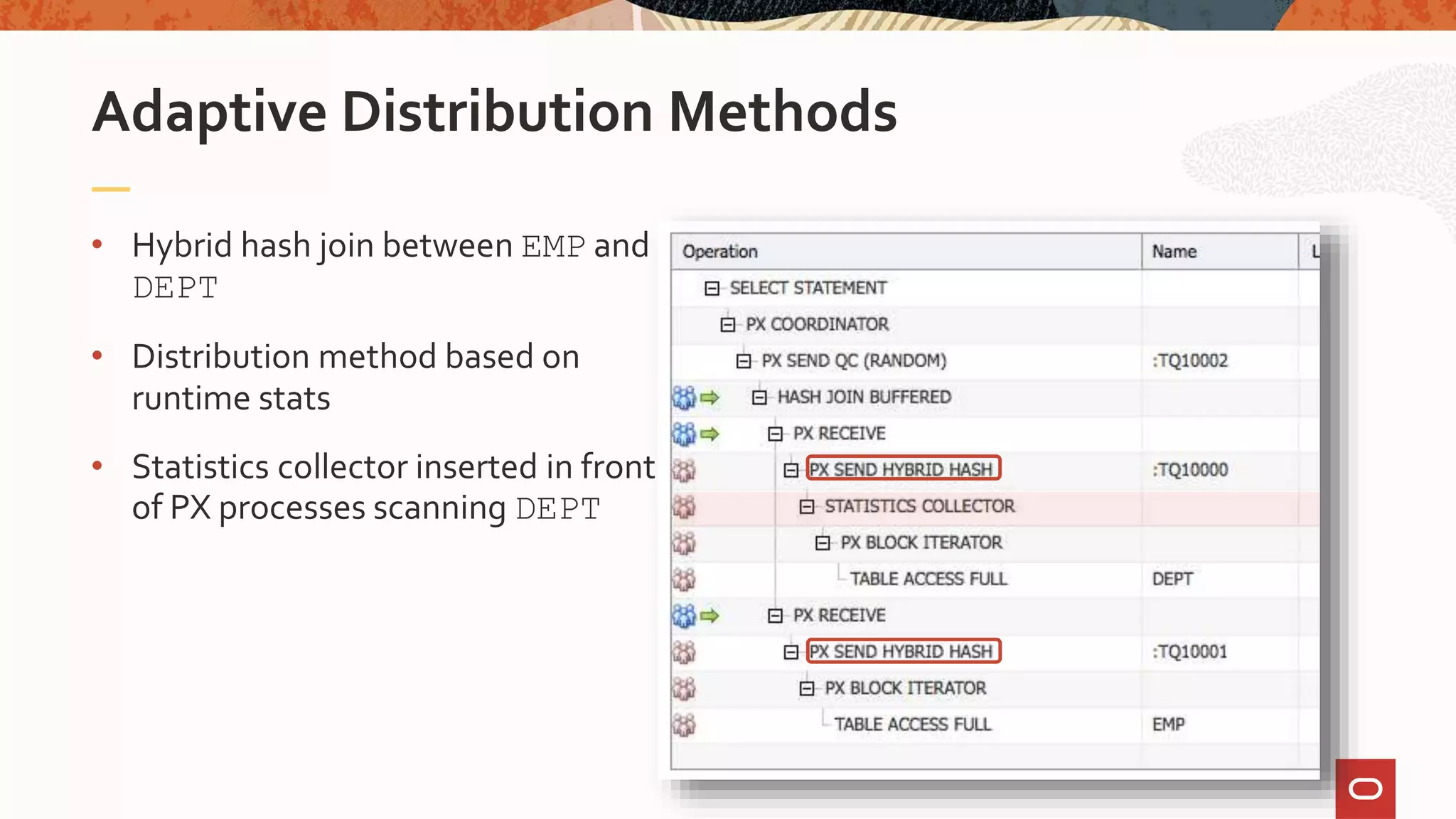The image size is (1456, 819).
Task: Click the green arrow beside the second PX RECEIVE
Action: coord(710,616)
